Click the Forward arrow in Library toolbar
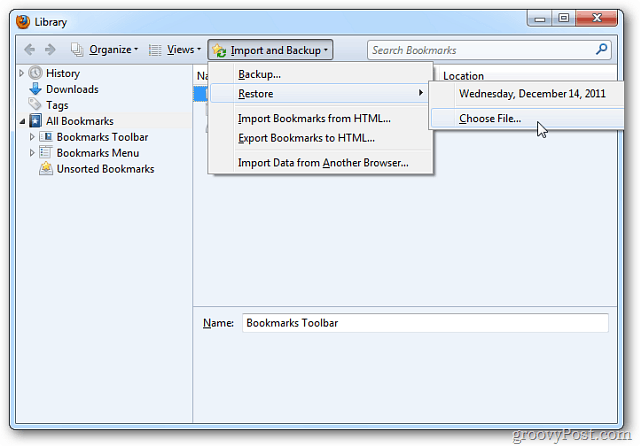The image size is (640, 446). (50, 50)
